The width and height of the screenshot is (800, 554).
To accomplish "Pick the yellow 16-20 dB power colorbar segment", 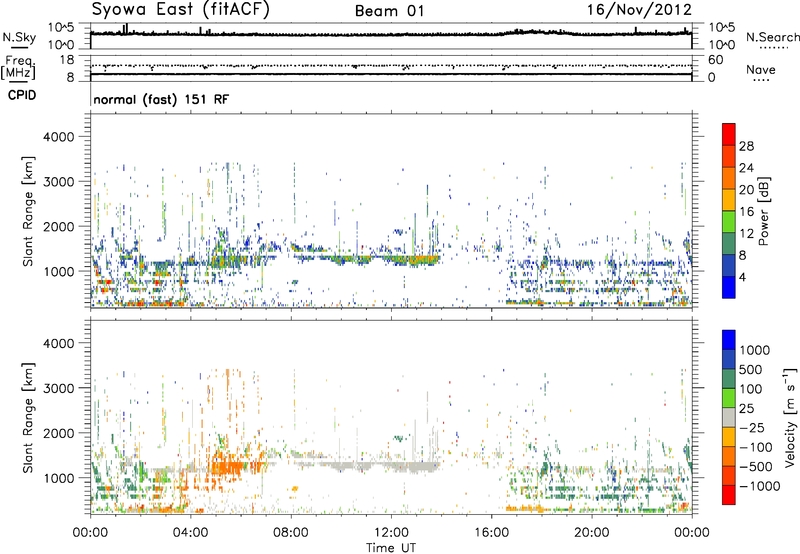I will pos(729,200).
